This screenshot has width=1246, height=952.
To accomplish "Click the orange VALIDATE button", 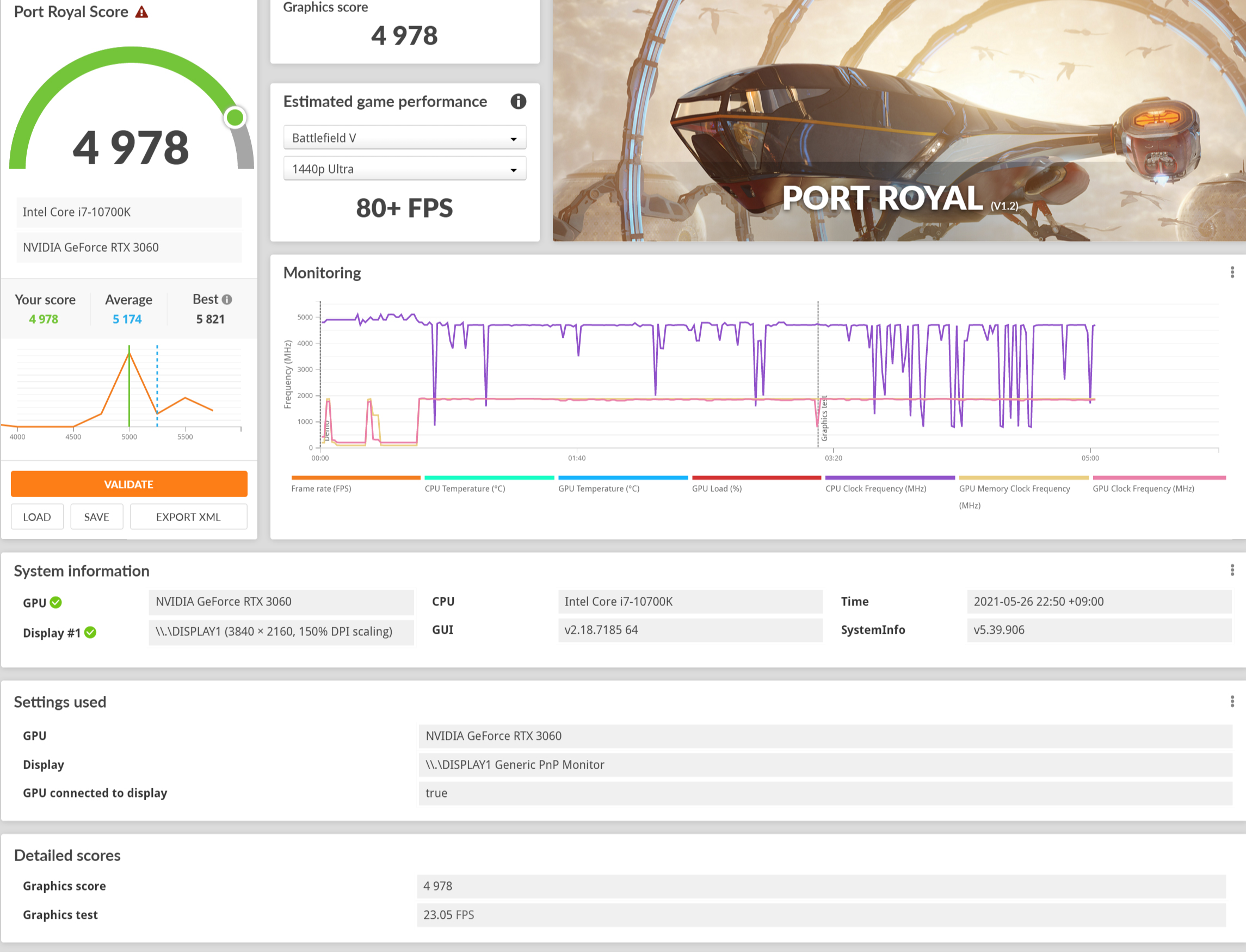I will (x=128, y=484).
